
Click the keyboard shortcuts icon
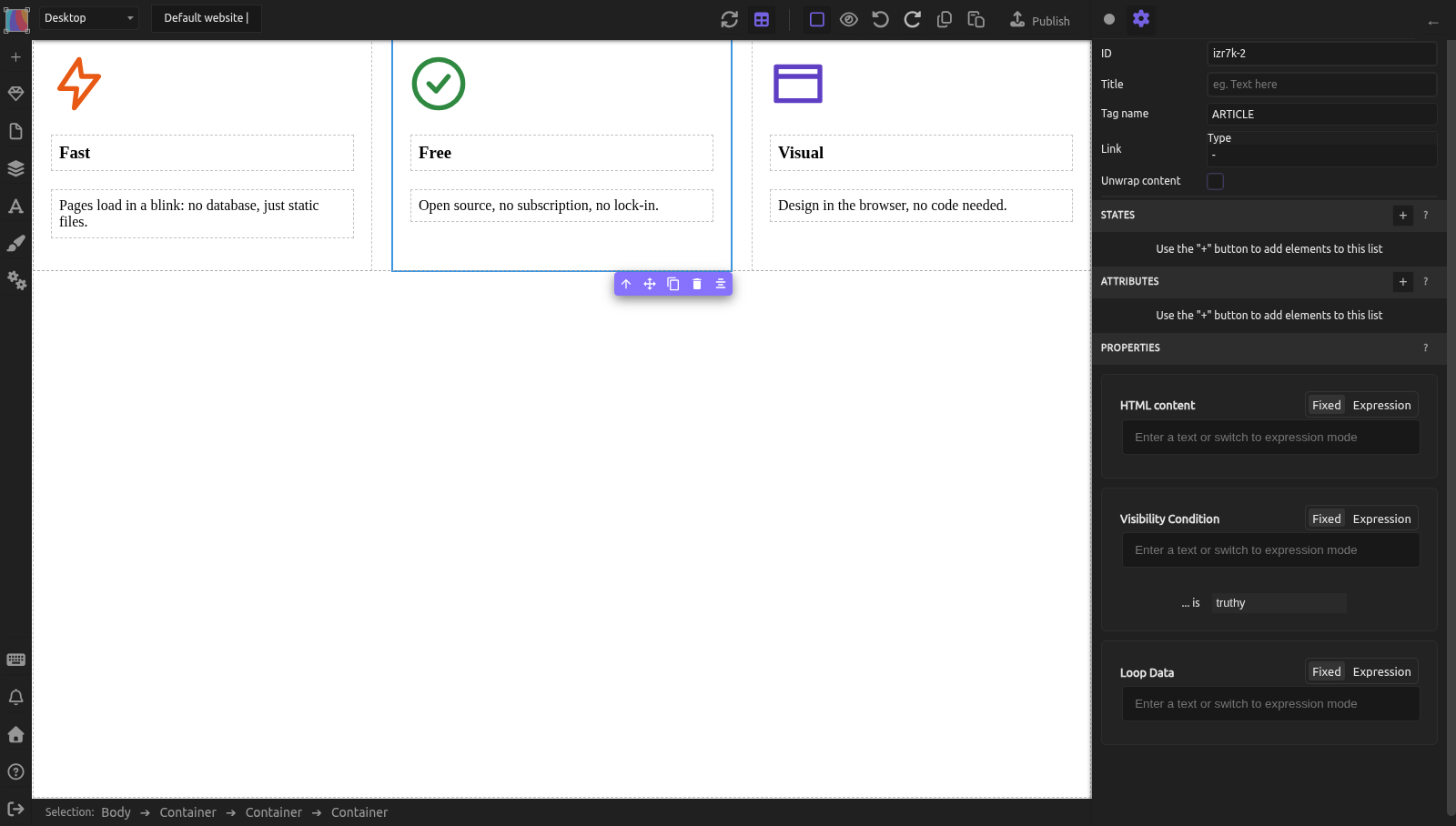click(15, 660)
